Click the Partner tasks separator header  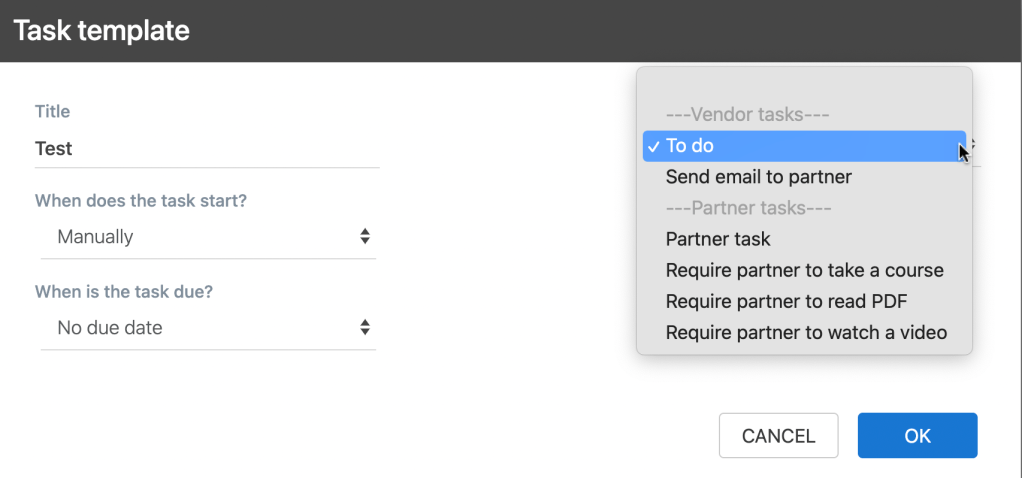click(x=749, y=208)
